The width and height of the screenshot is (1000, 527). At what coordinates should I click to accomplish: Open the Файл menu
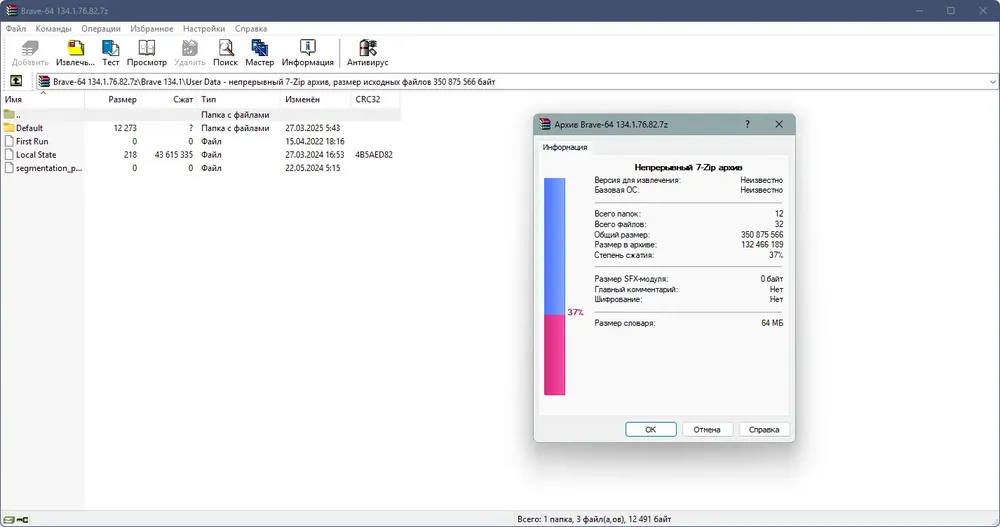click(15, 29)
